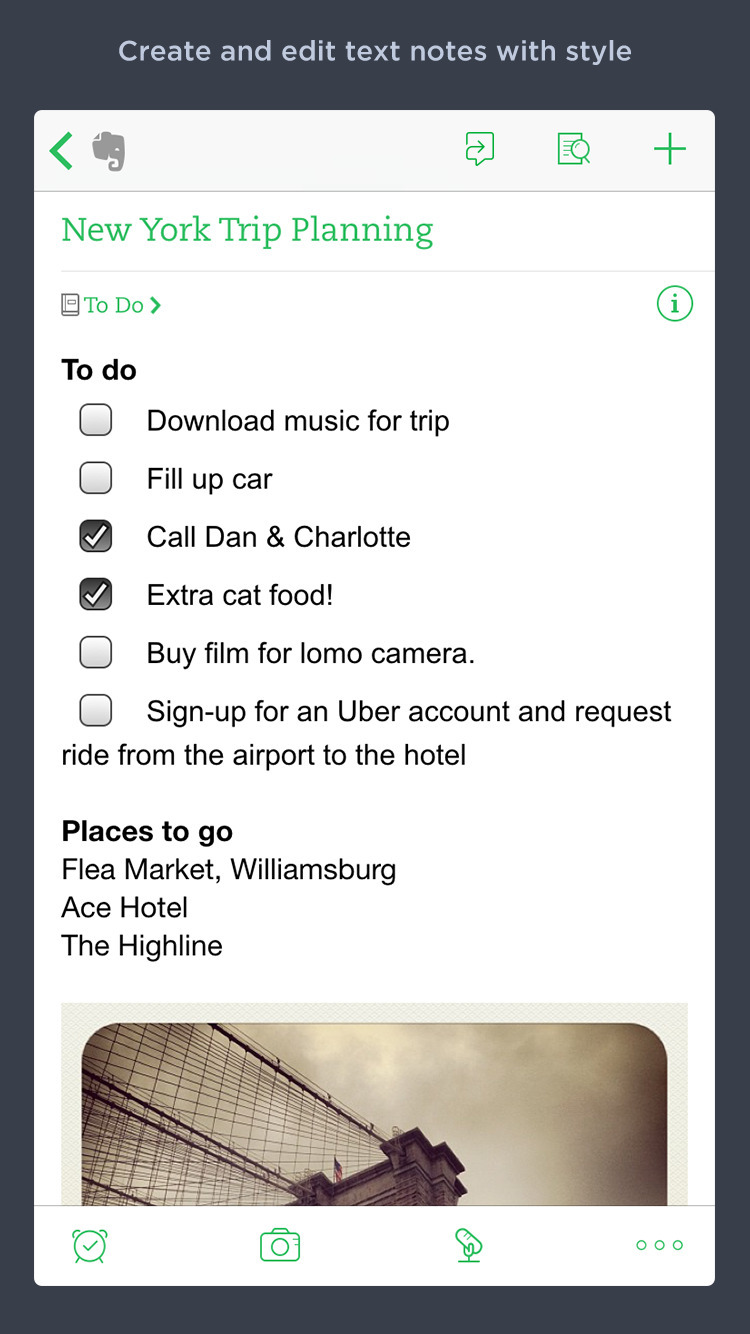The height and width of the screenshot is (1334, 750).
Task: Tap the camera icon
Action: 280,1245
